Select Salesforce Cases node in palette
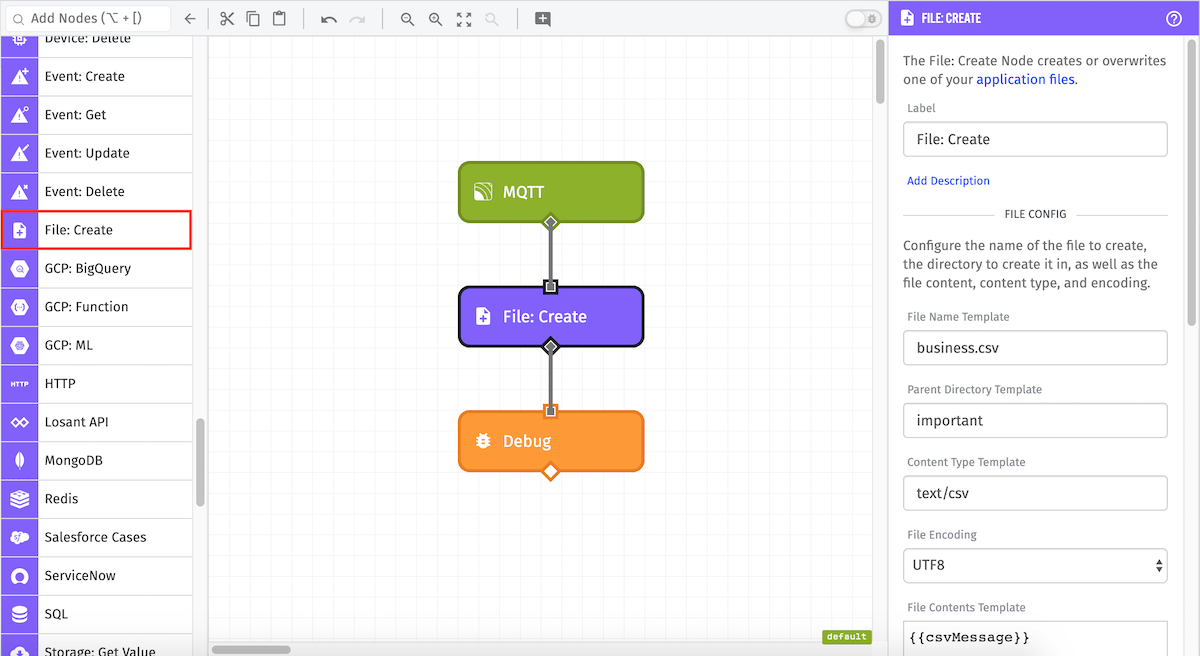Screen dimensions: 1200x656 96,537
